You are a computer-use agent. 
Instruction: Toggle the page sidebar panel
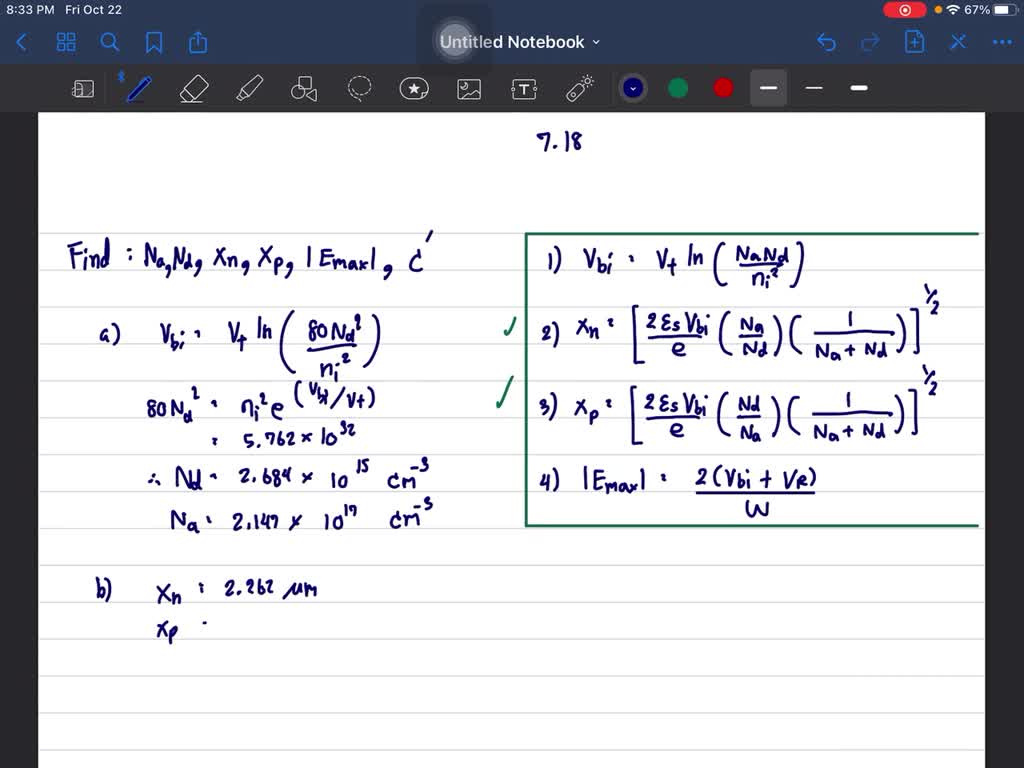click(x=83, y=88)
